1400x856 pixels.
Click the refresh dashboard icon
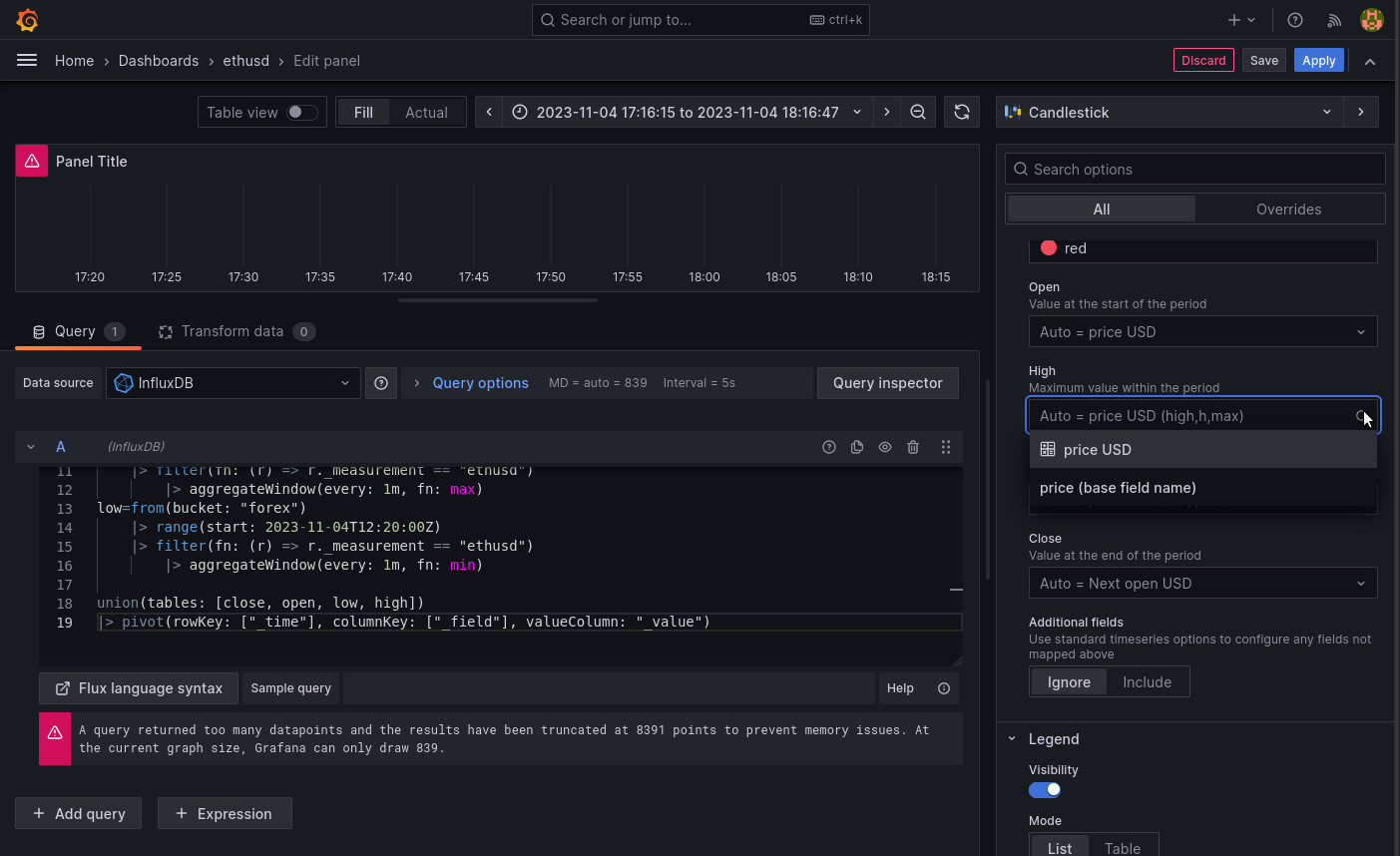(961, 113)
